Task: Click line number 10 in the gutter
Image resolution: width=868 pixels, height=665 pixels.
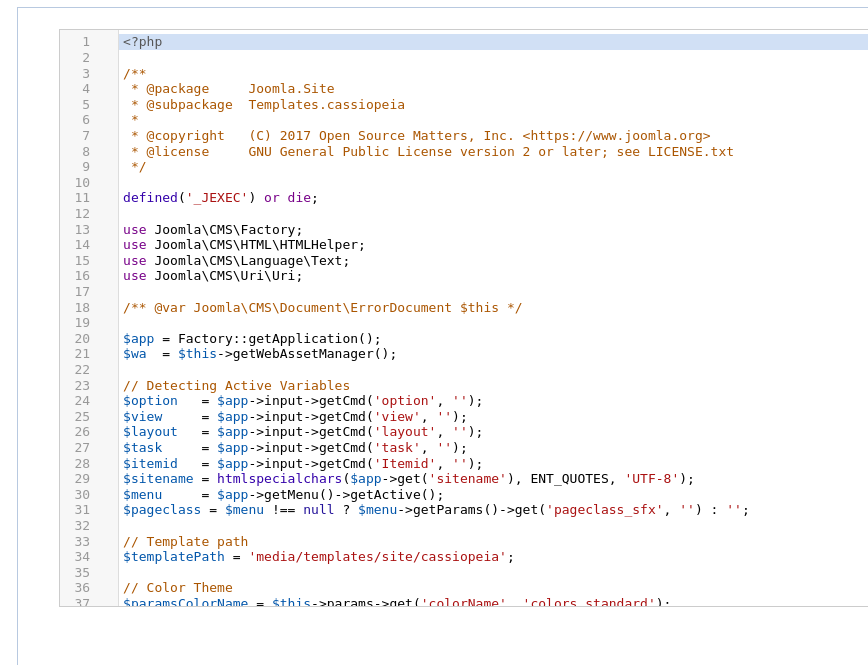Action: coord(82,183)
